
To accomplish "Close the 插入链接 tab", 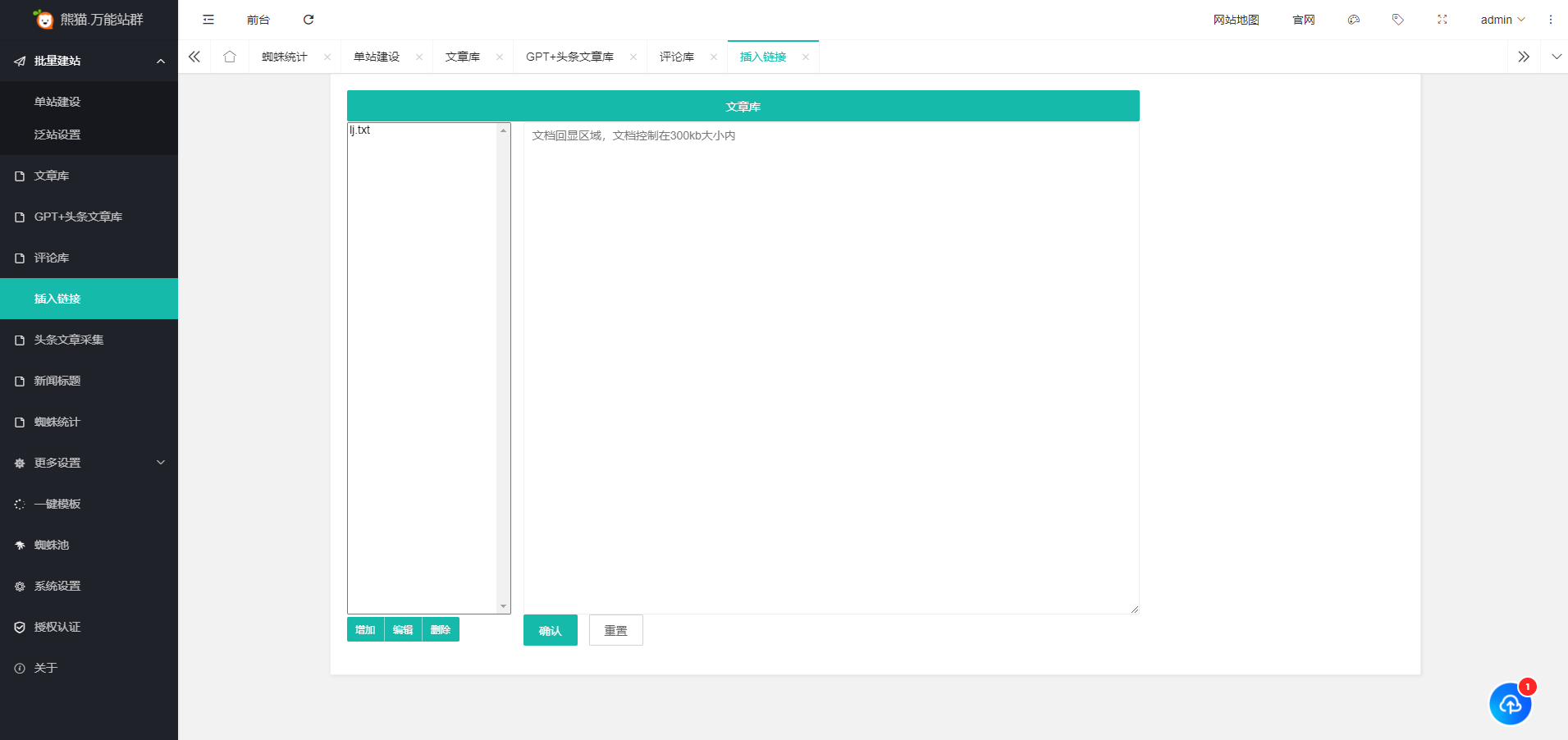I will click(806, 57).
